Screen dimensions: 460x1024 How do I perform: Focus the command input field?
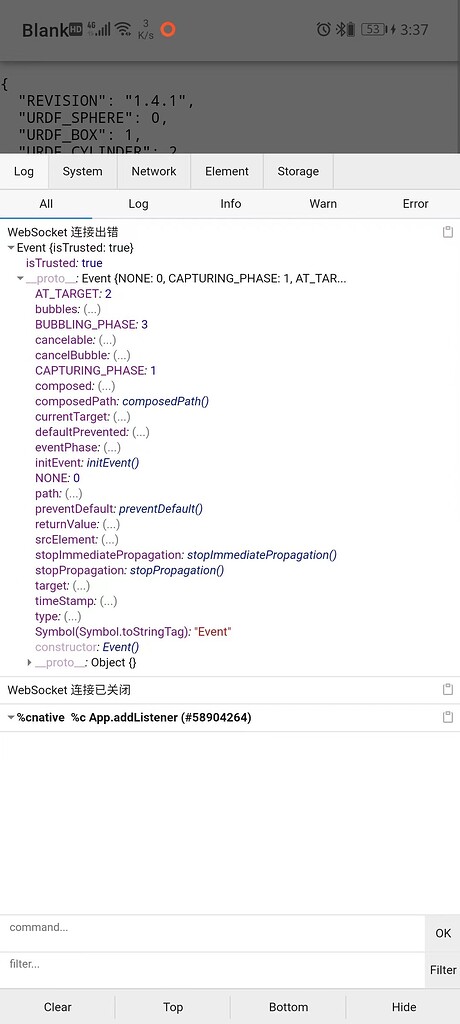(x=212, y=933)
